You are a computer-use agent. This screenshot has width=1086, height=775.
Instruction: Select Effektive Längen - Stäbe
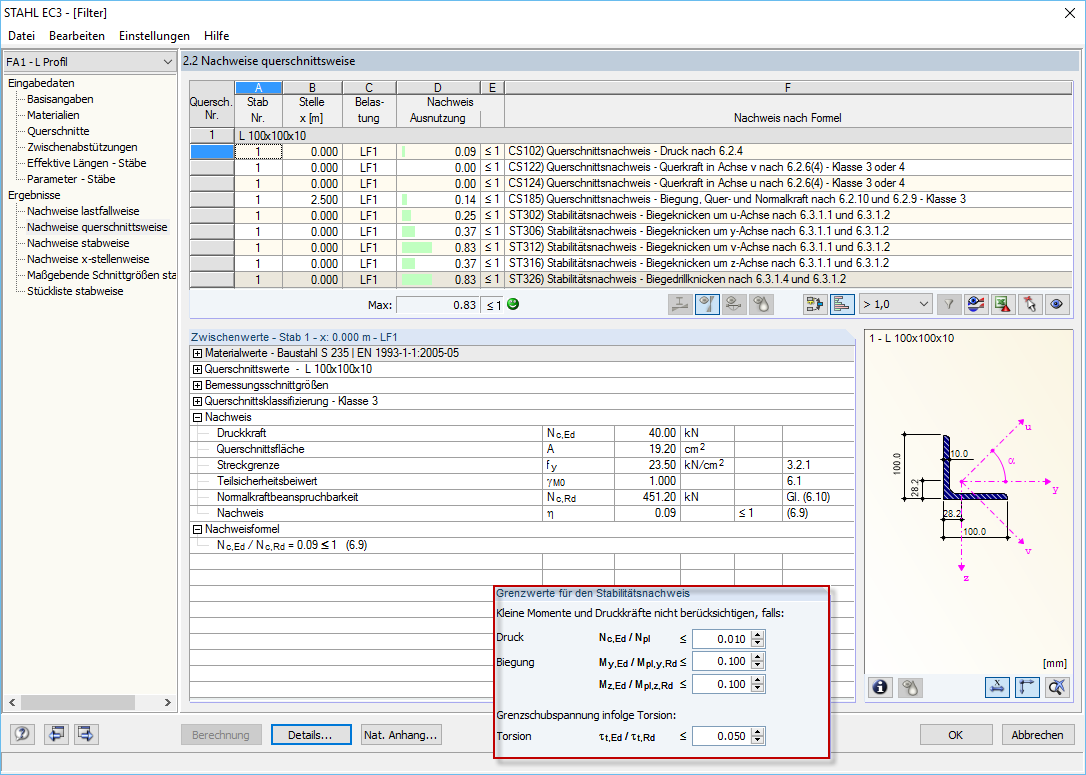(x=87, y=163)
